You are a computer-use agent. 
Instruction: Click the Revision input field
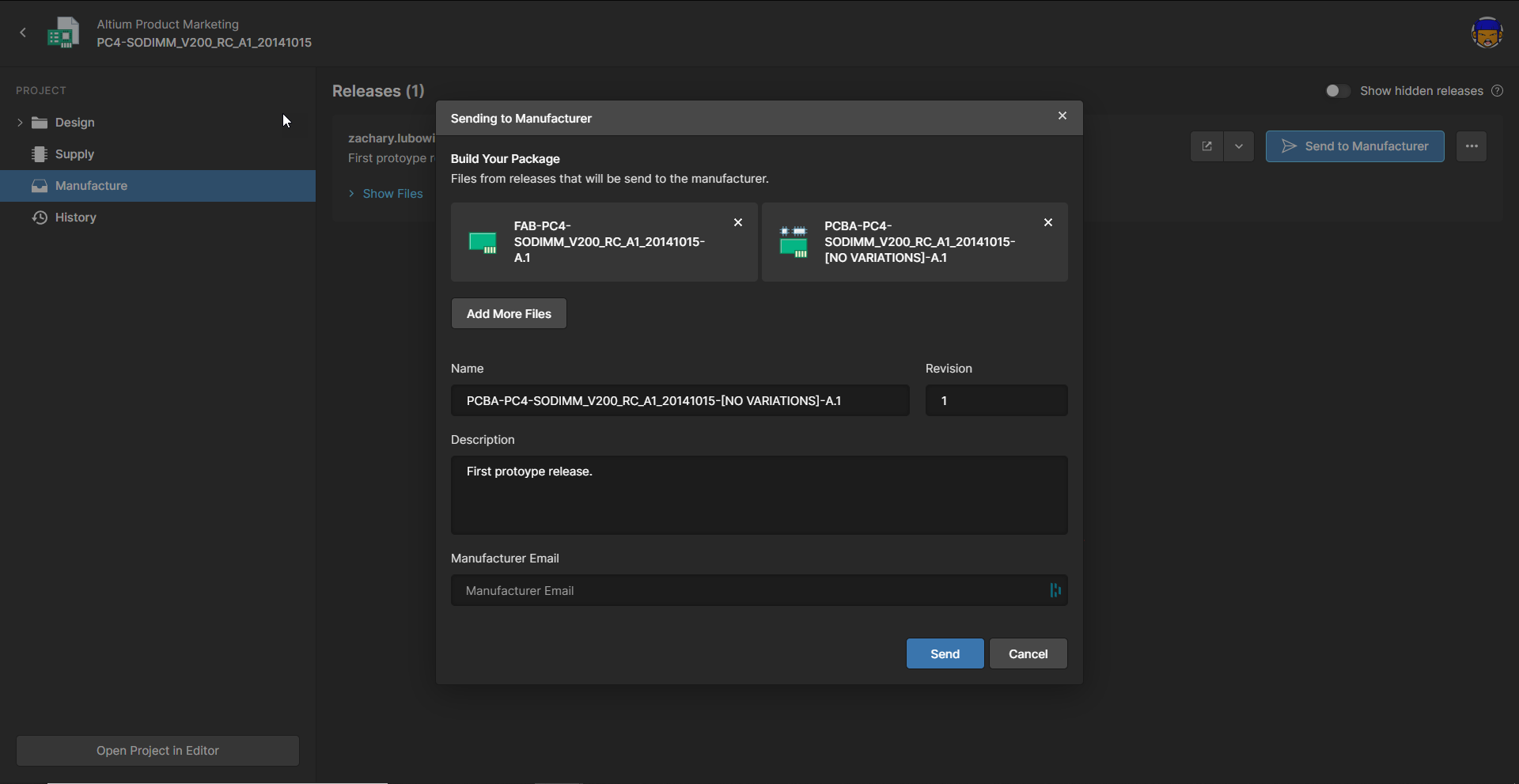tap(997, 401)
